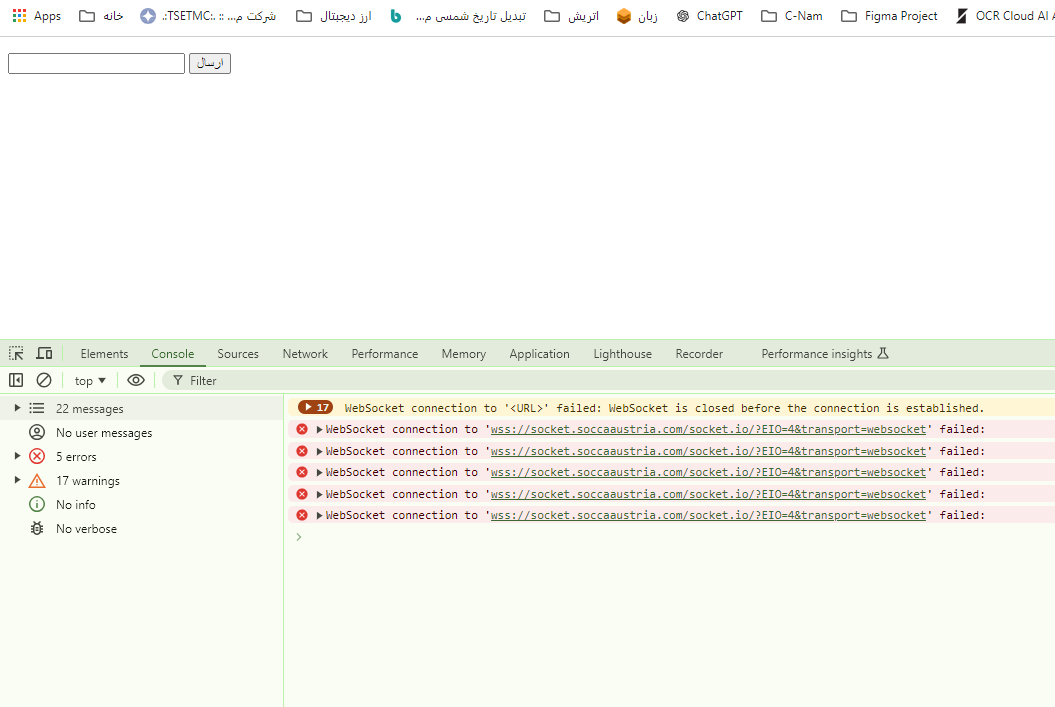The height and width of the screenshot is (707, 1055).
Task: Switch to the Console tab
Action: 172,354
